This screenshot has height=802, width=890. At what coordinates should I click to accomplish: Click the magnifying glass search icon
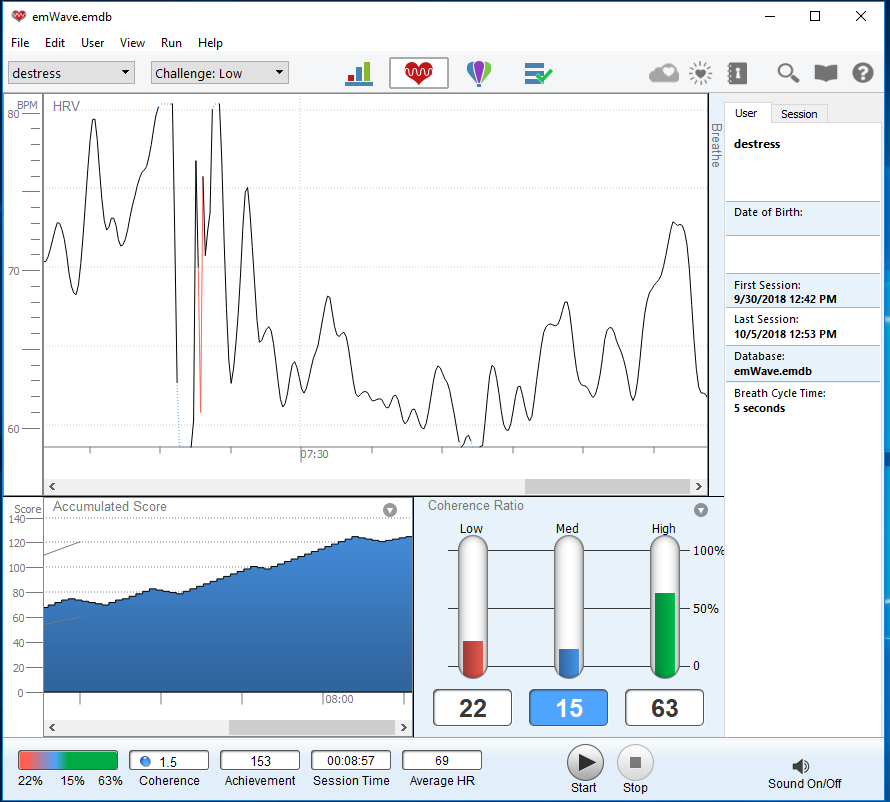coord(788,73)
